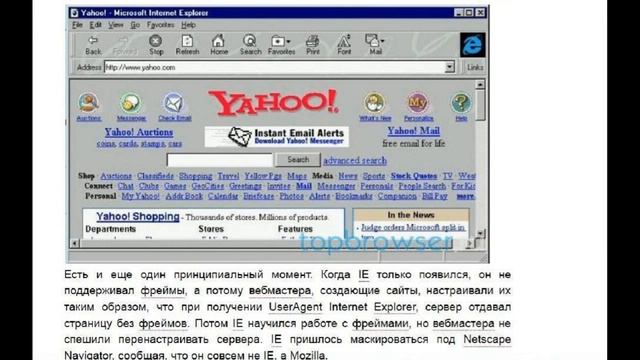The width and height of the screenshot is (640, 360).
Task: Click the Briefcase link
Action: 258,196
